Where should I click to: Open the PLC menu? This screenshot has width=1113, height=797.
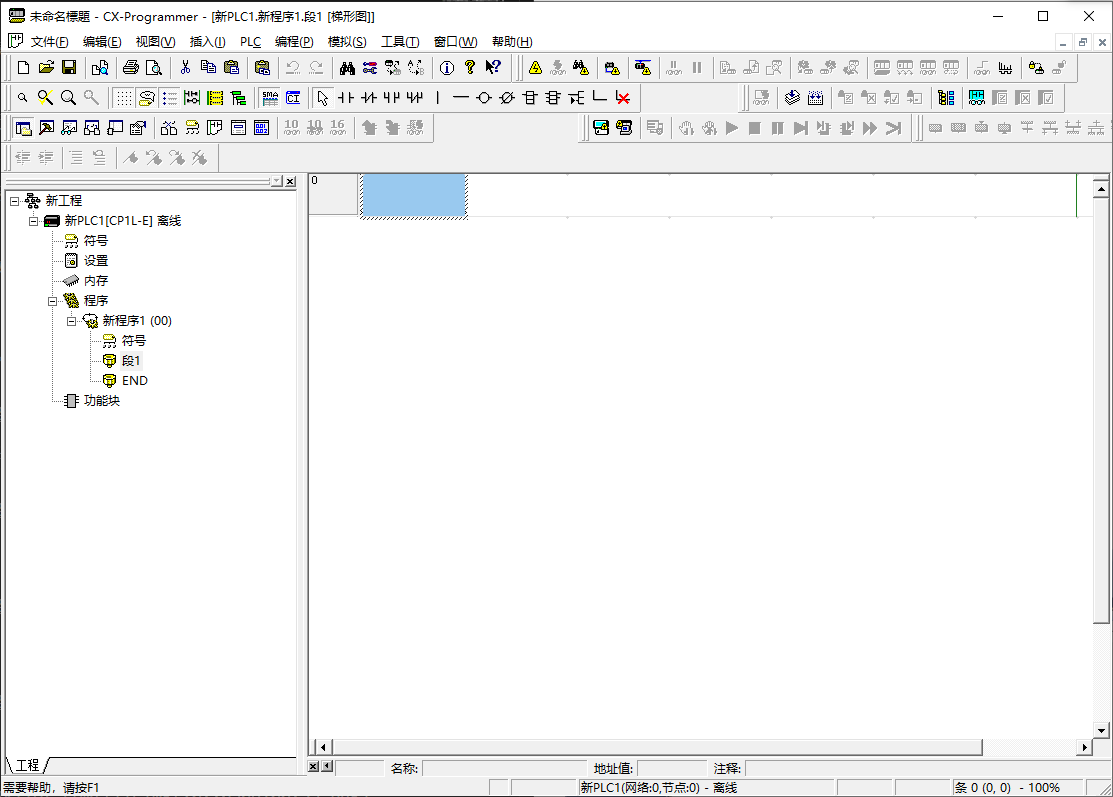click(251, 42)
